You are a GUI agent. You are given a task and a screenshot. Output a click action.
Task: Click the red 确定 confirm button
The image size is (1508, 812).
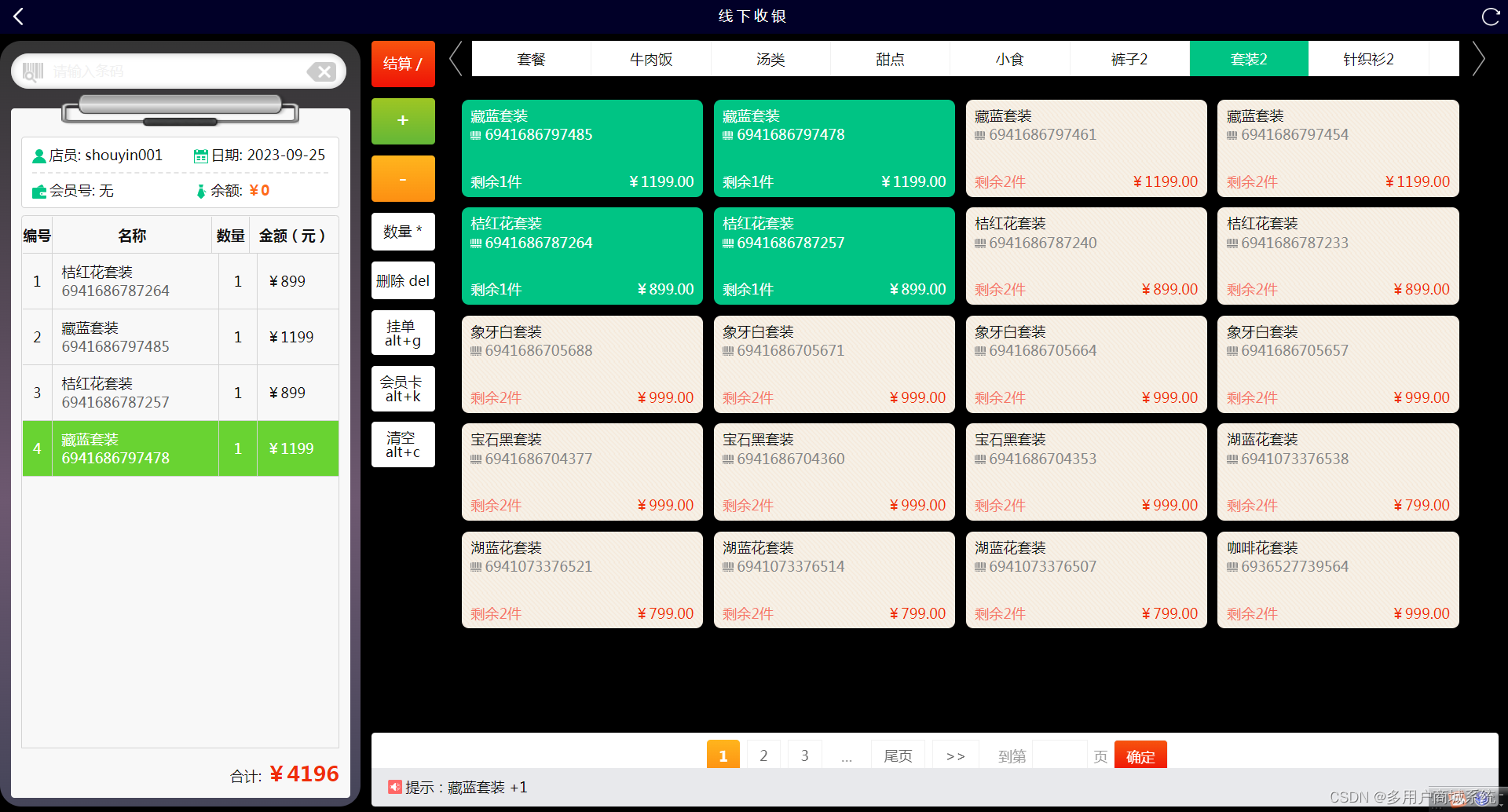click(x=1140, y=756)
